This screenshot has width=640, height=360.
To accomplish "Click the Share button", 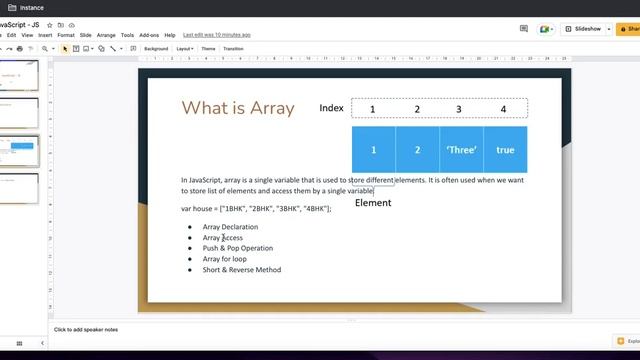I will [x=629, y=29].
